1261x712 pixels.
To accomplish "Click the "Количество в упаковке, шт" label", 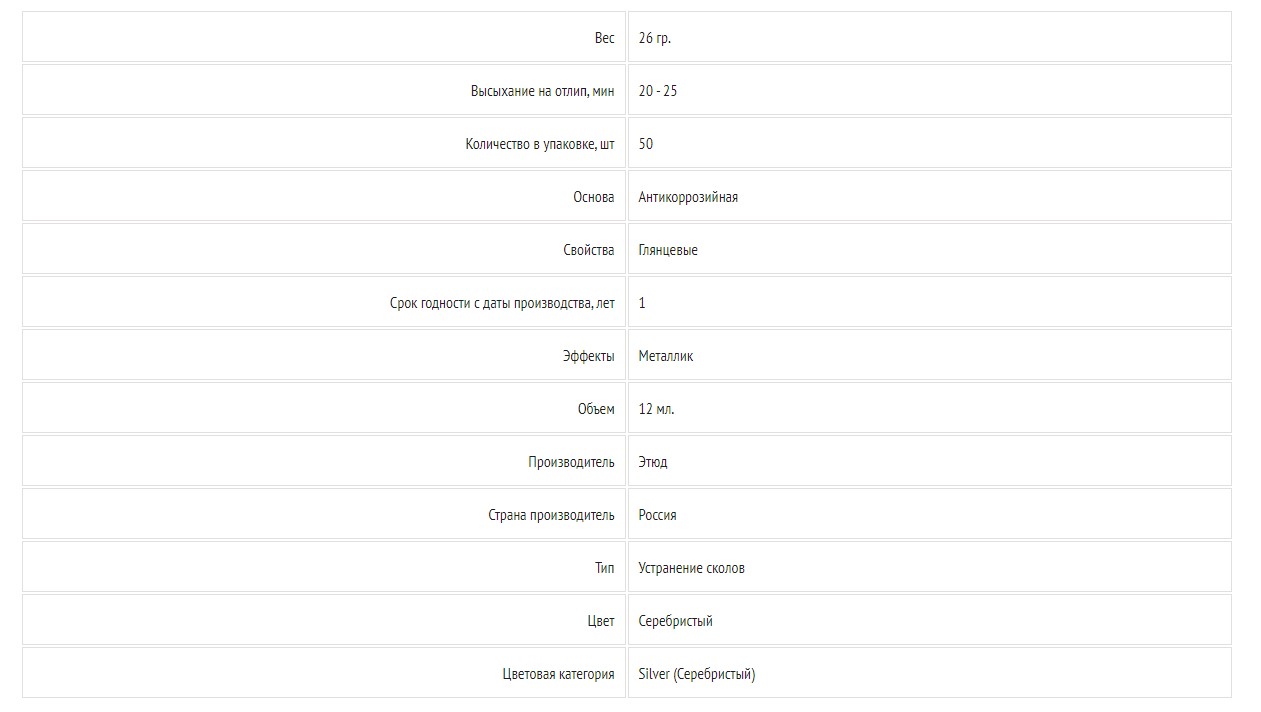I will coord(539,144).
